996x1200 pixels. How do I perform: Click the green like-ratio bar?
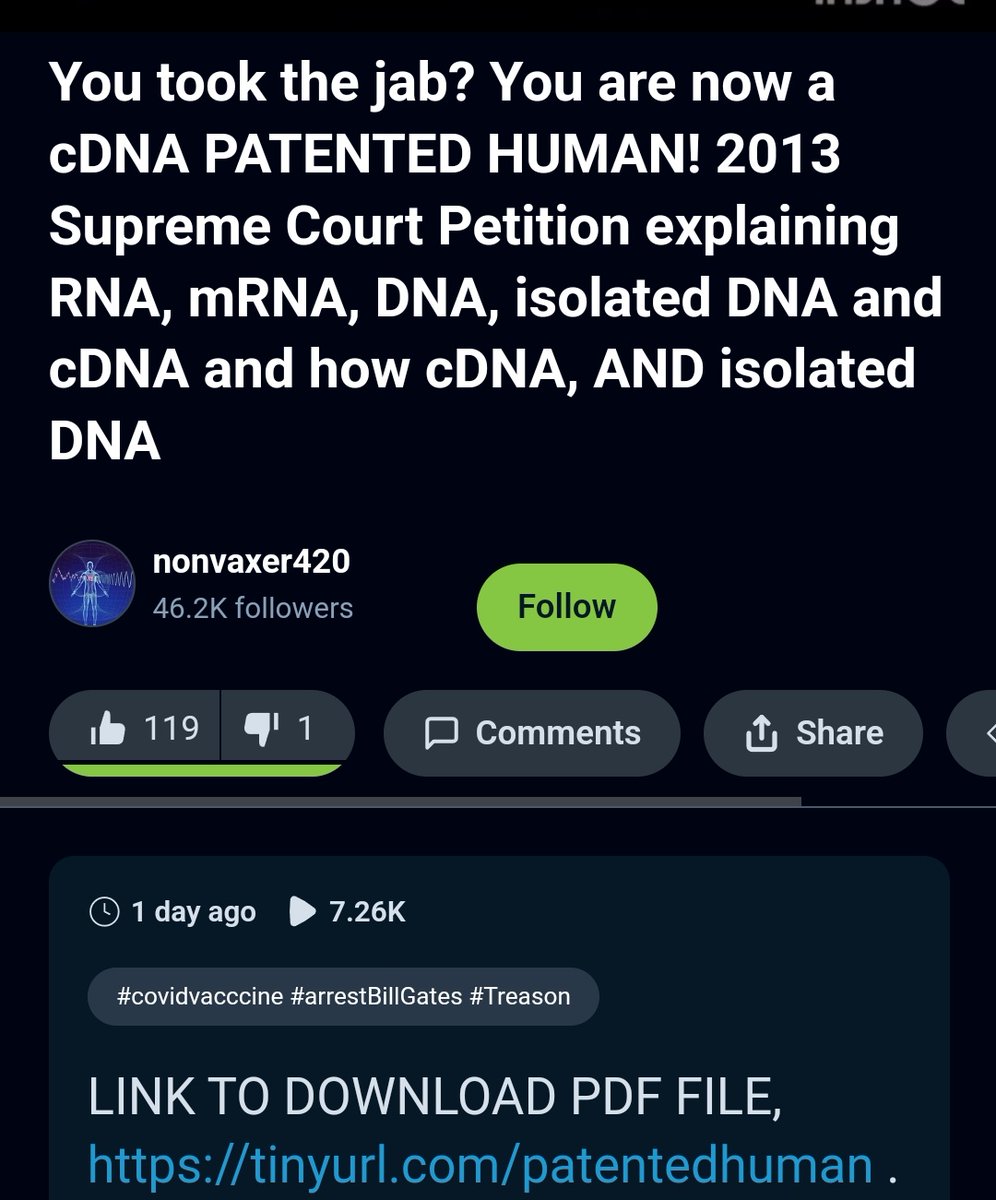[x=201, y=769]
